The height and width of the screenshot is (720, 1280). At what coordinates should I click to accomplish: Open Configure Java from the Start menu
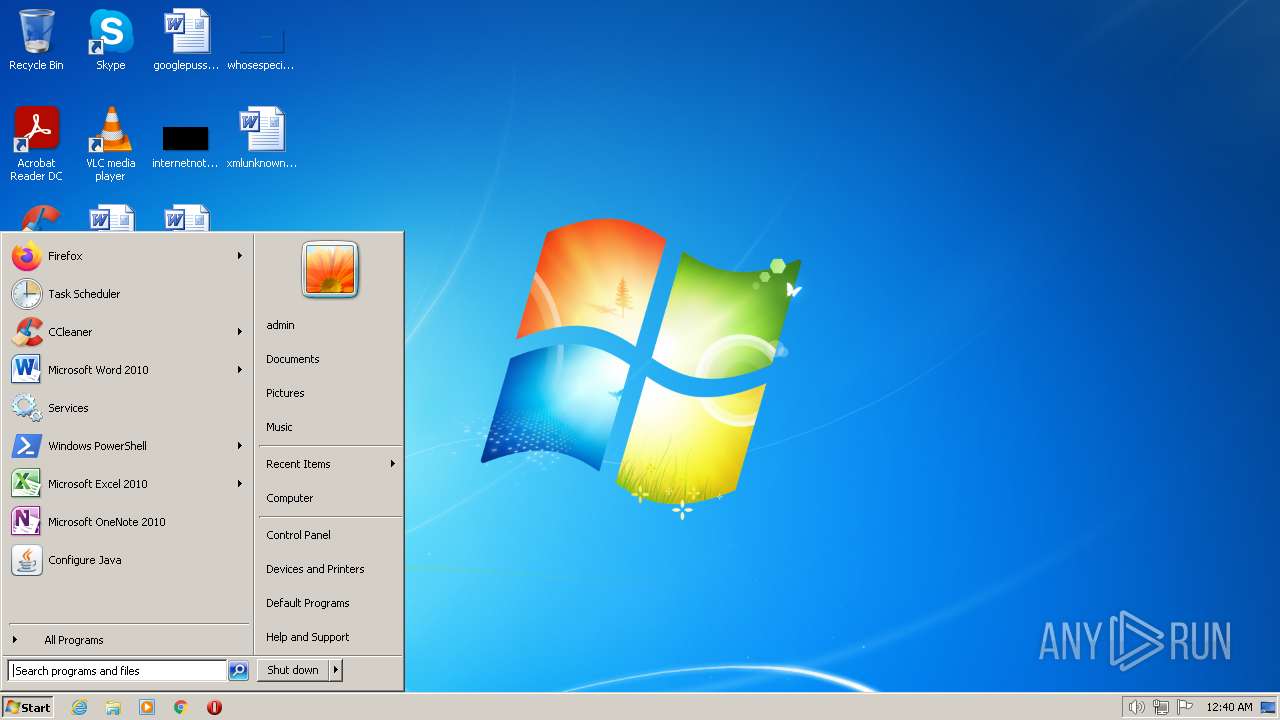tap(128, 560)
